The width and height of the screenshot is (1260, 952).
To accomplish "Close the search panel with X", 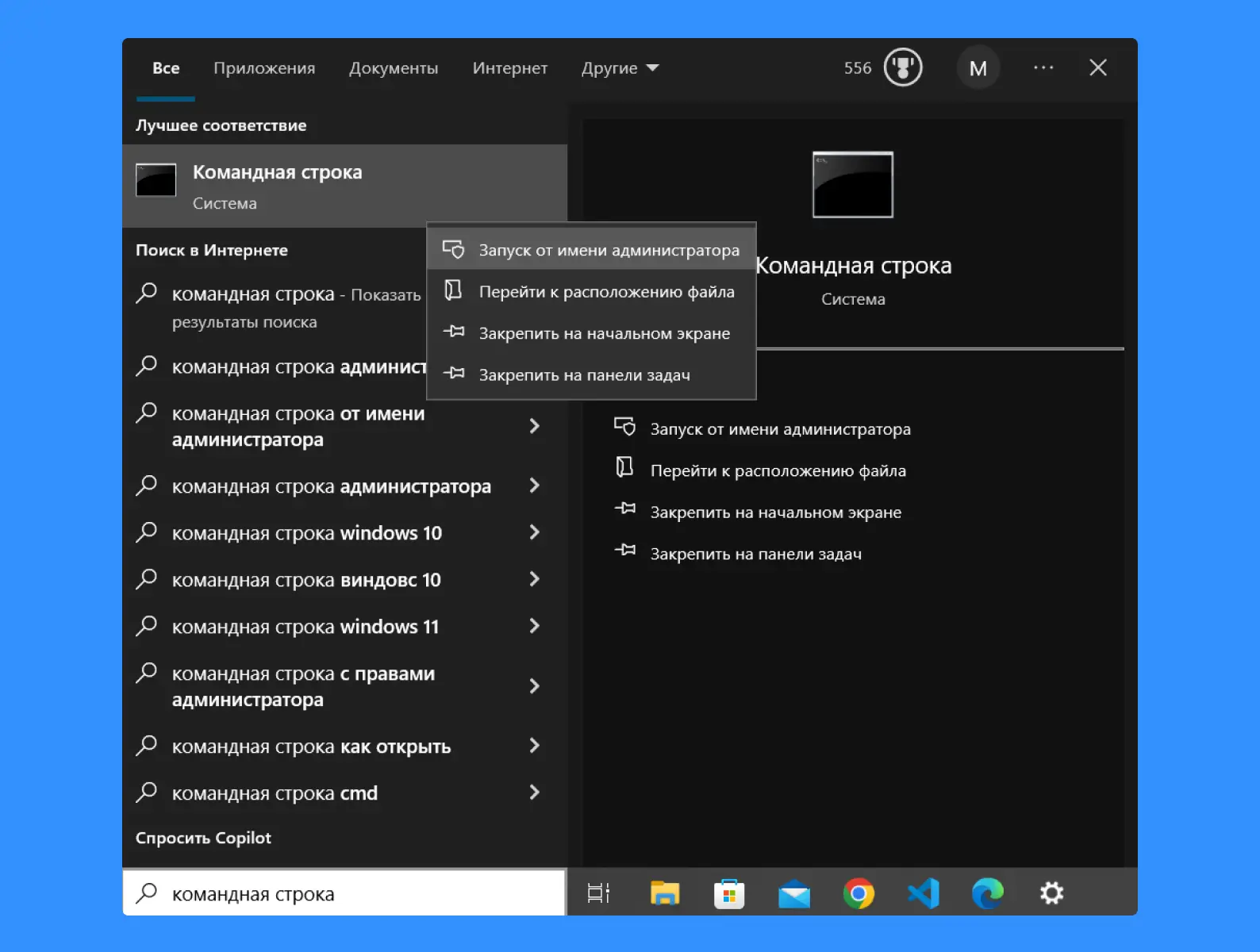I will (x=1098, y=67).
